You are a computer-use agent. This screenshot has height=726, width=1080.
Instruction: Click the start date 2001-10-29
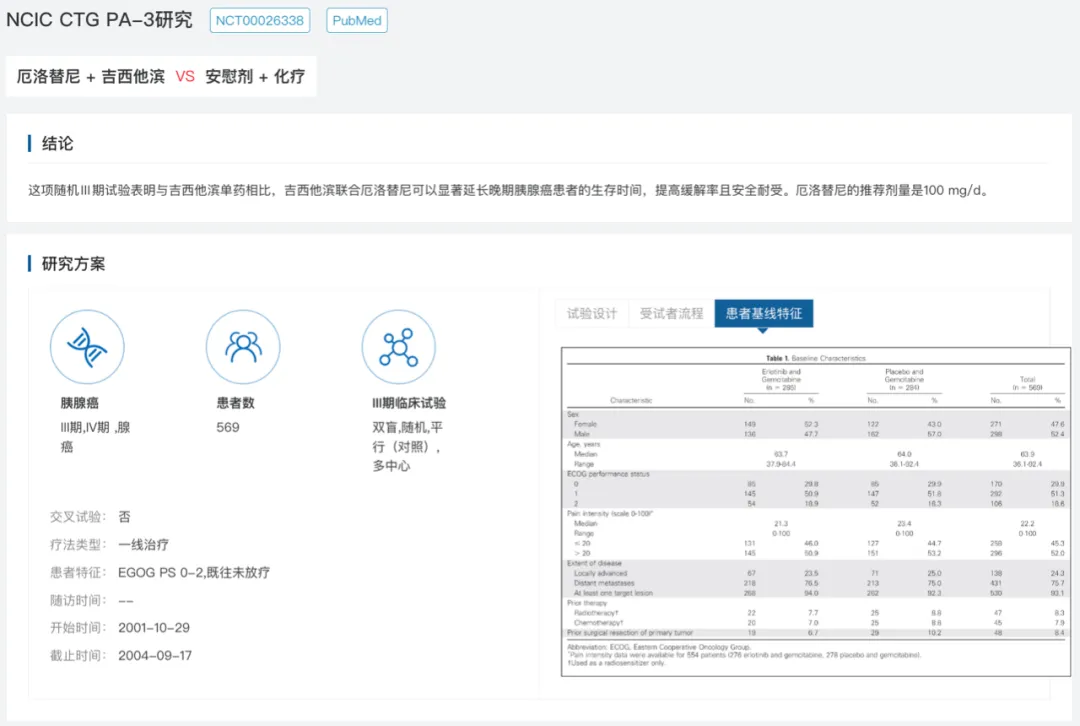[154, 628]
